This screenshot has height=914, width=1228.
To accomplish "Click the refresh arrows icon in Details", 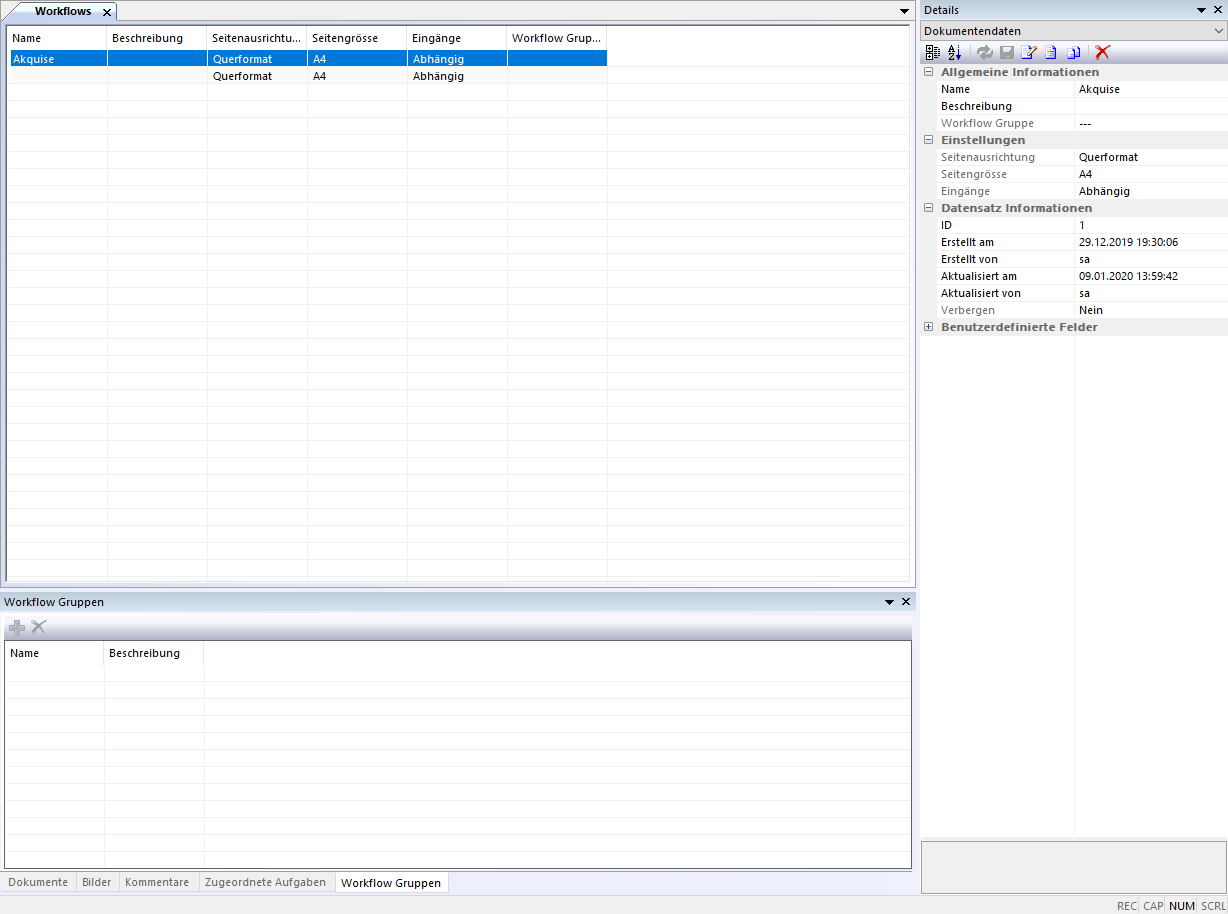I will [985, 52].
